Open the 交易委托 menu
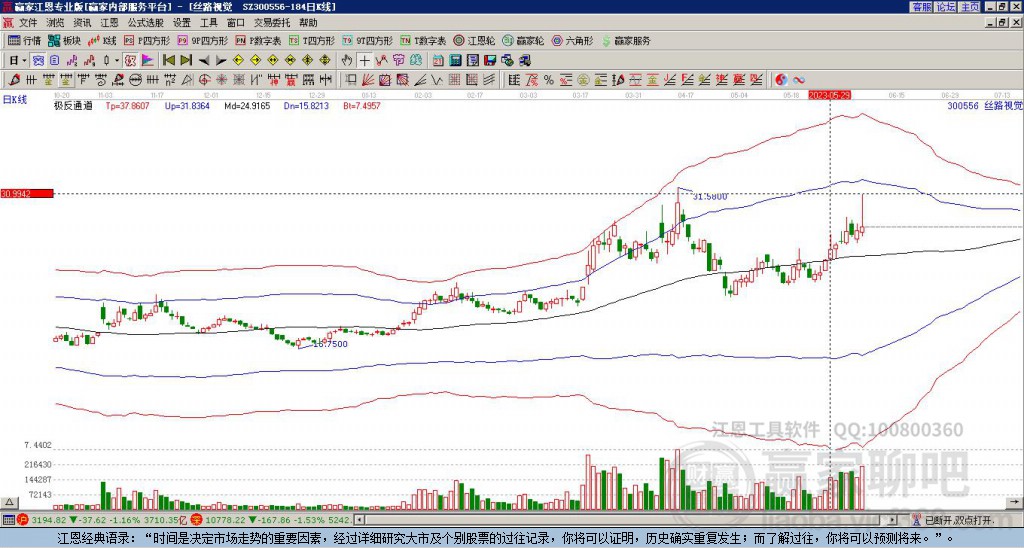The image size is (1024, 548). pos(272,23)
